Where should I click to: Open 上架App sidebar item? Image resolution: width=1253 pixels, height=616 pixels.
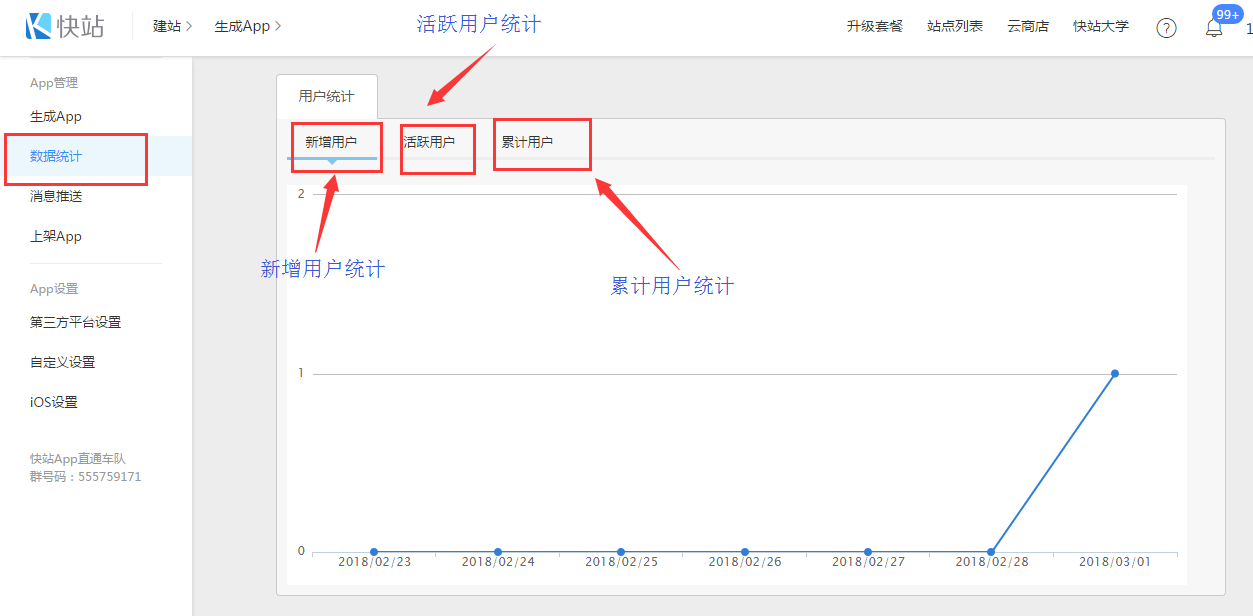tap(56, 237)
